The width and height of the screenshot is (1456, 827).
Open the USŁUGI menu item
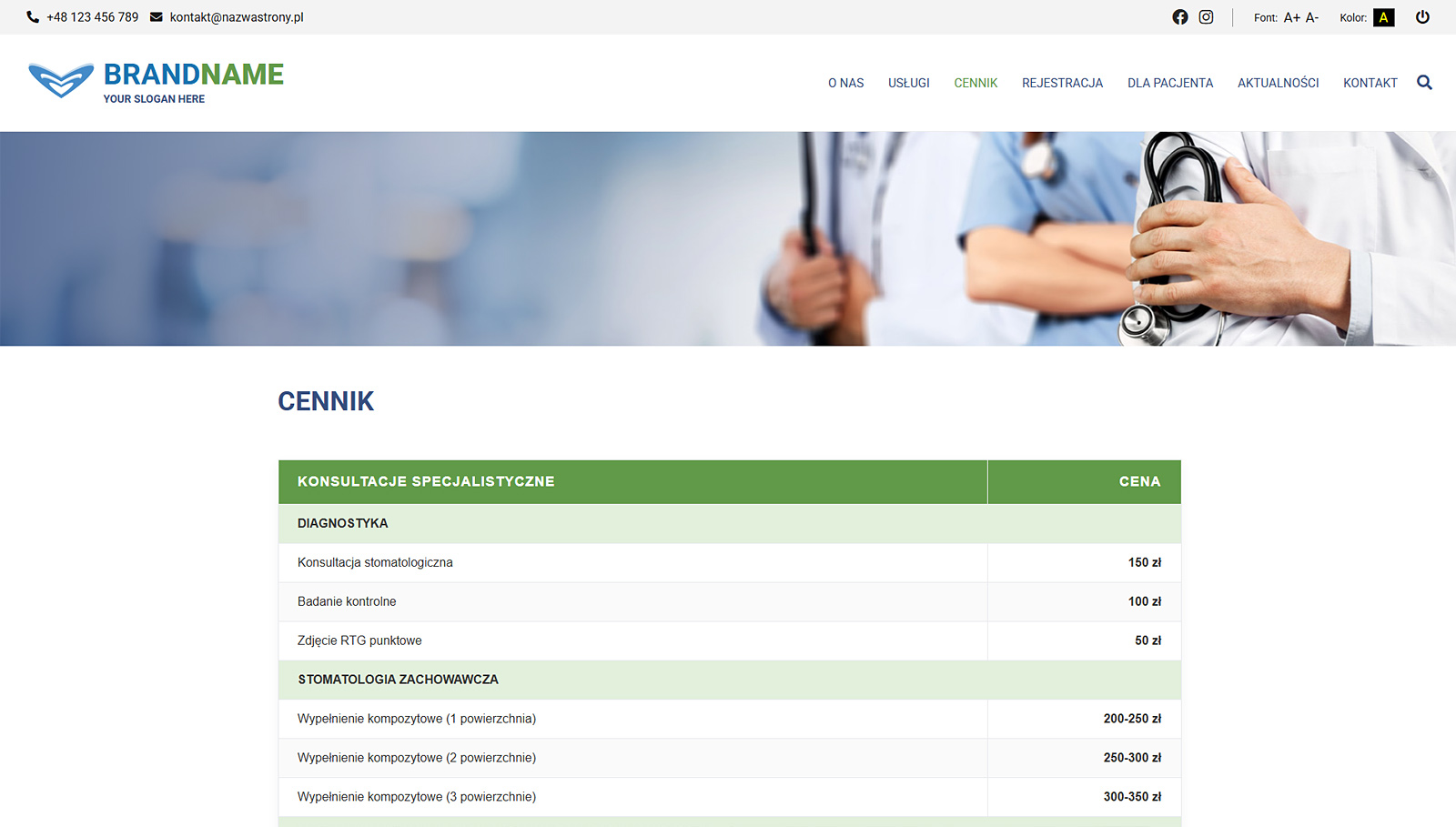coord(908,83)
